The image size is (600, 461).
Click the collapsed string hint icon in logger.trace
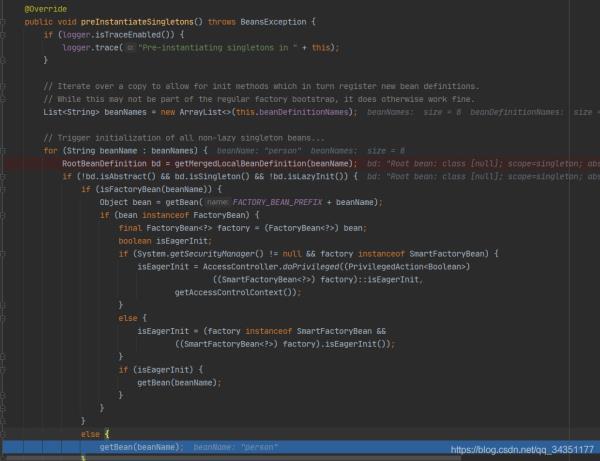pos(130,46)
